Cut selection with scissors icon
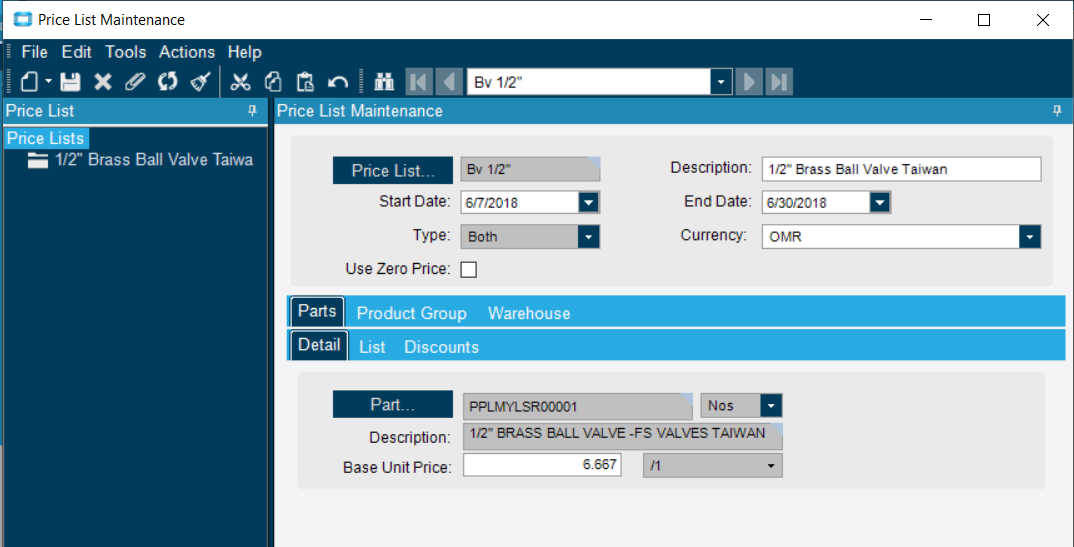This screenshot has width=1074, height=547. click(x=240, y=83)
